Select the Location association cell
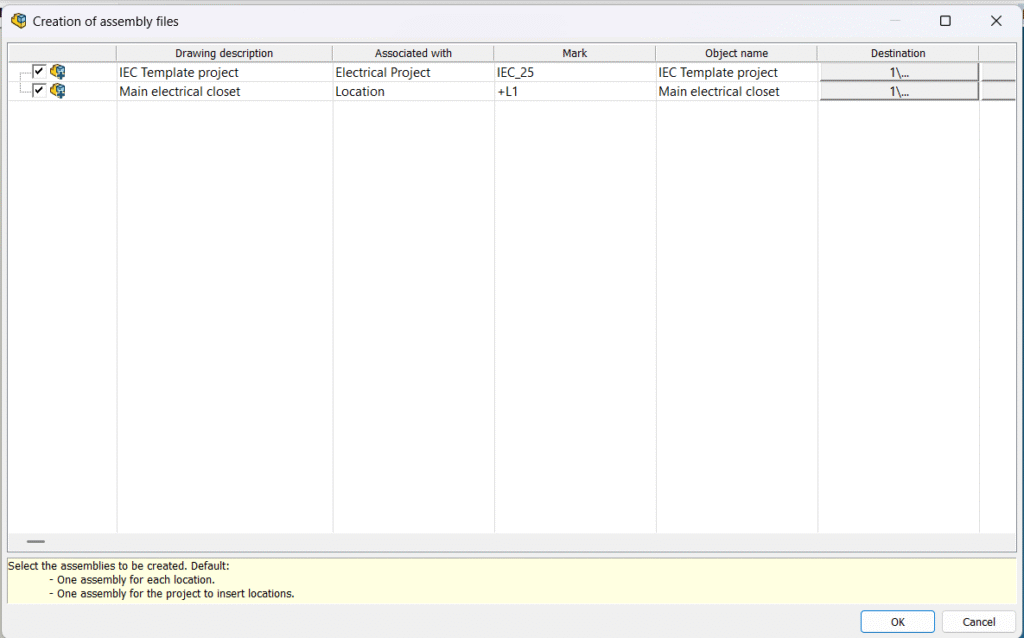 (x=413, y=91)
